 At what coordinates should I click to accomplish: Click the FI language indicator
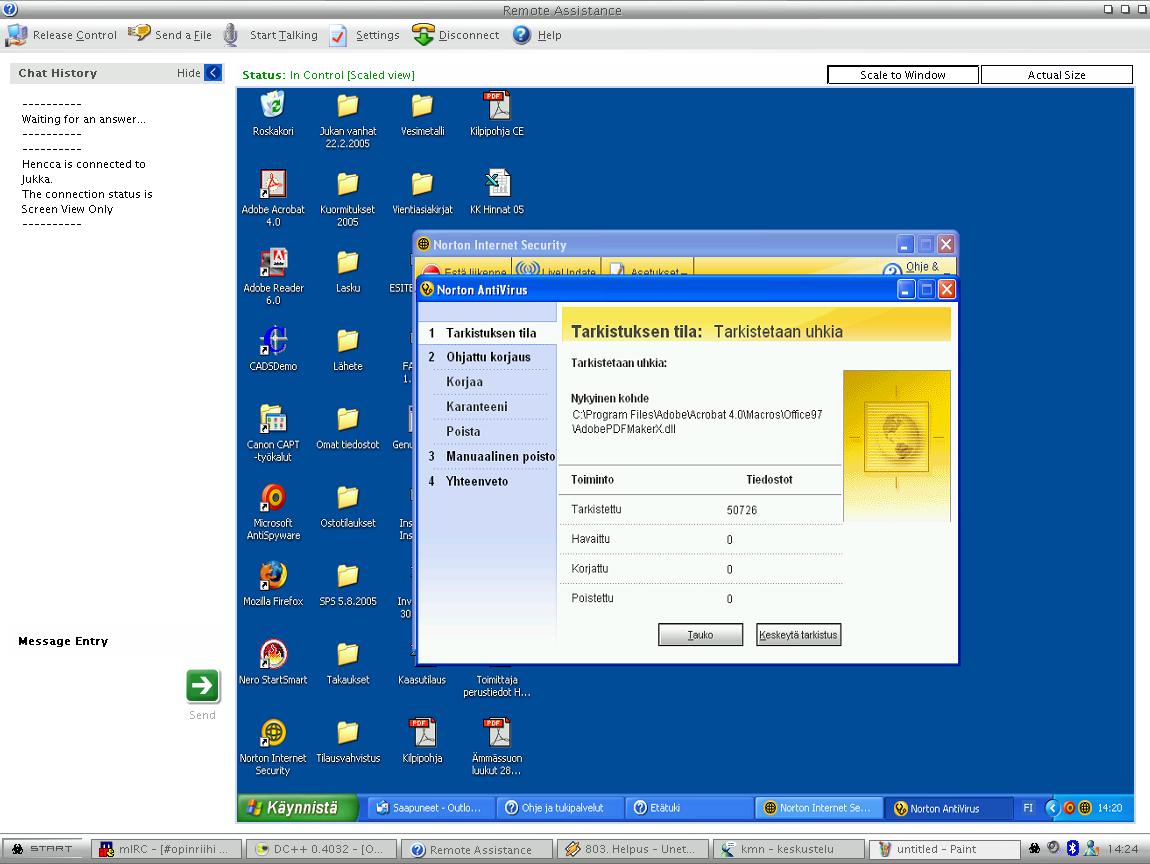tap(1028, 808)
